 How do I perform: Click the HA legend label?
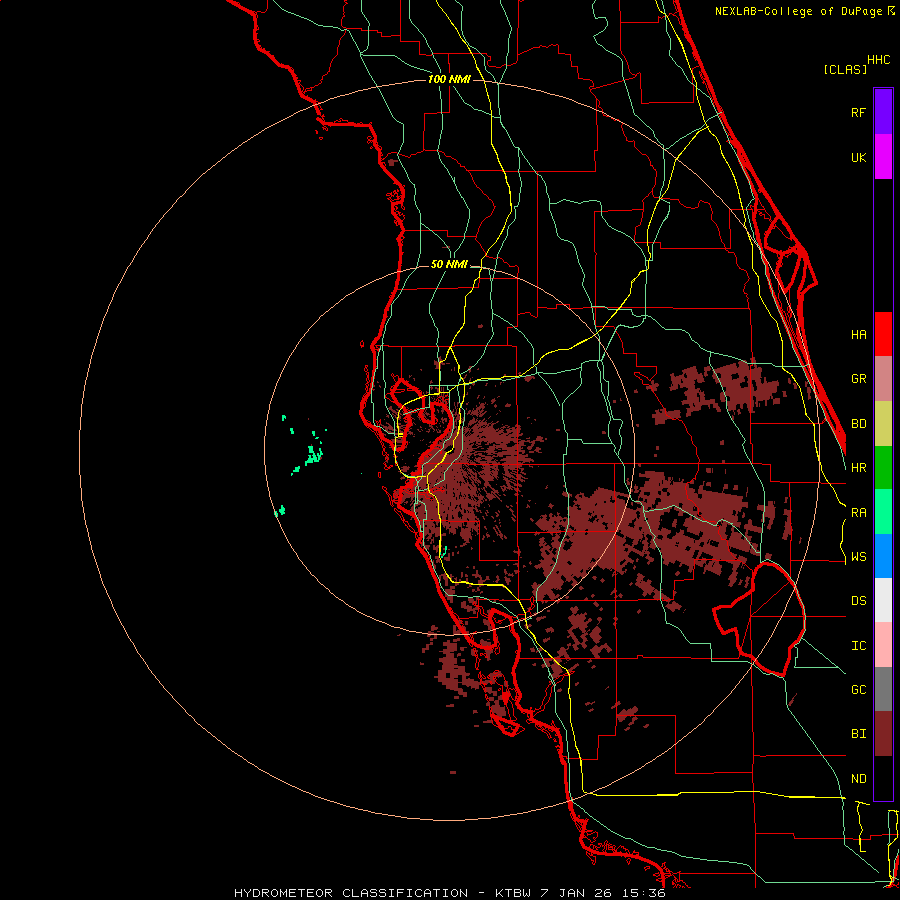[858, 334]
